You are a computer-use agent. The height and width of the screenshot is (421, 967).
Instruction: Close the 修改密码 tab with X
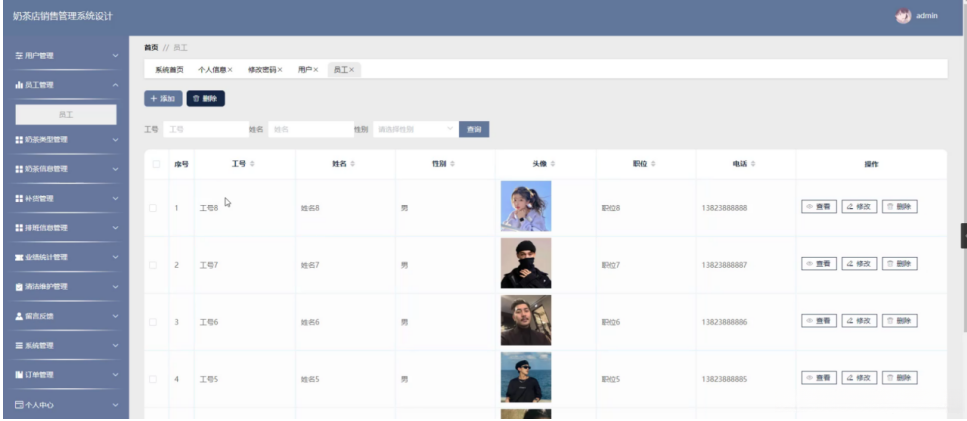280,70
